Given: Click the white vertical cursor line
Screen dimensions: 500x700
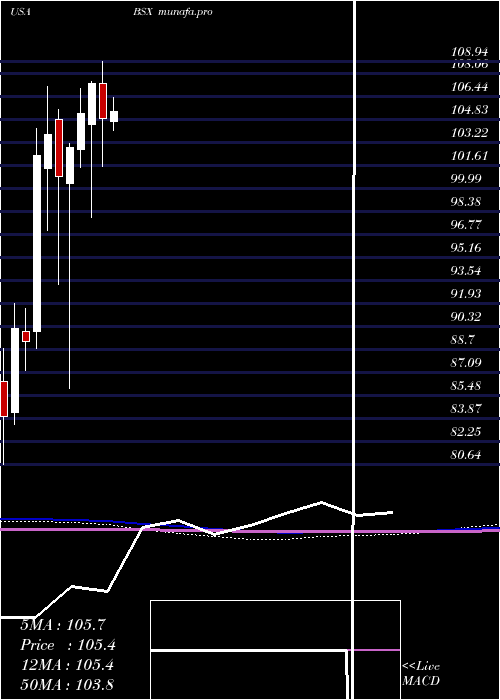Looking at the screenshot, I should click(x=354, y=348).
